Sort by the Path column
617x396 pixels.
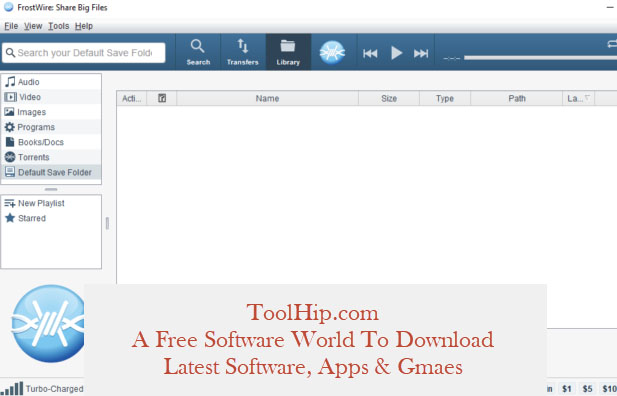517,98
